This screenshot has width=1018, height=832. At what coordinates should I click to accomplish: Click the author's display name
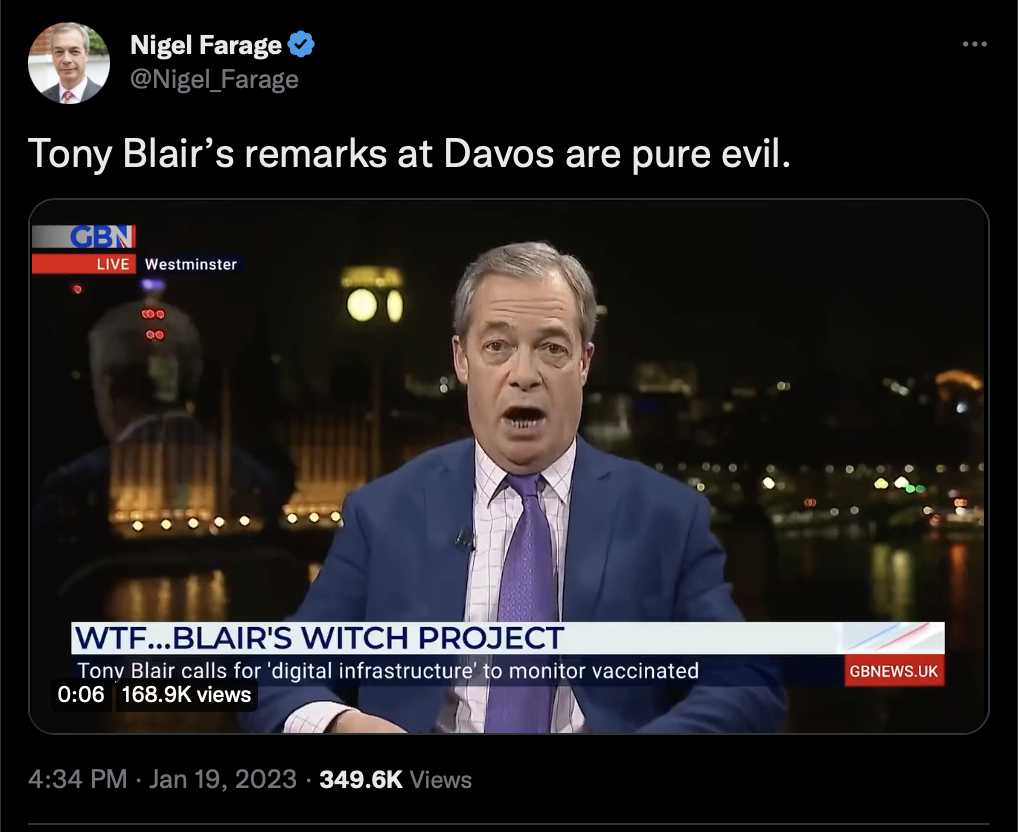206,45
